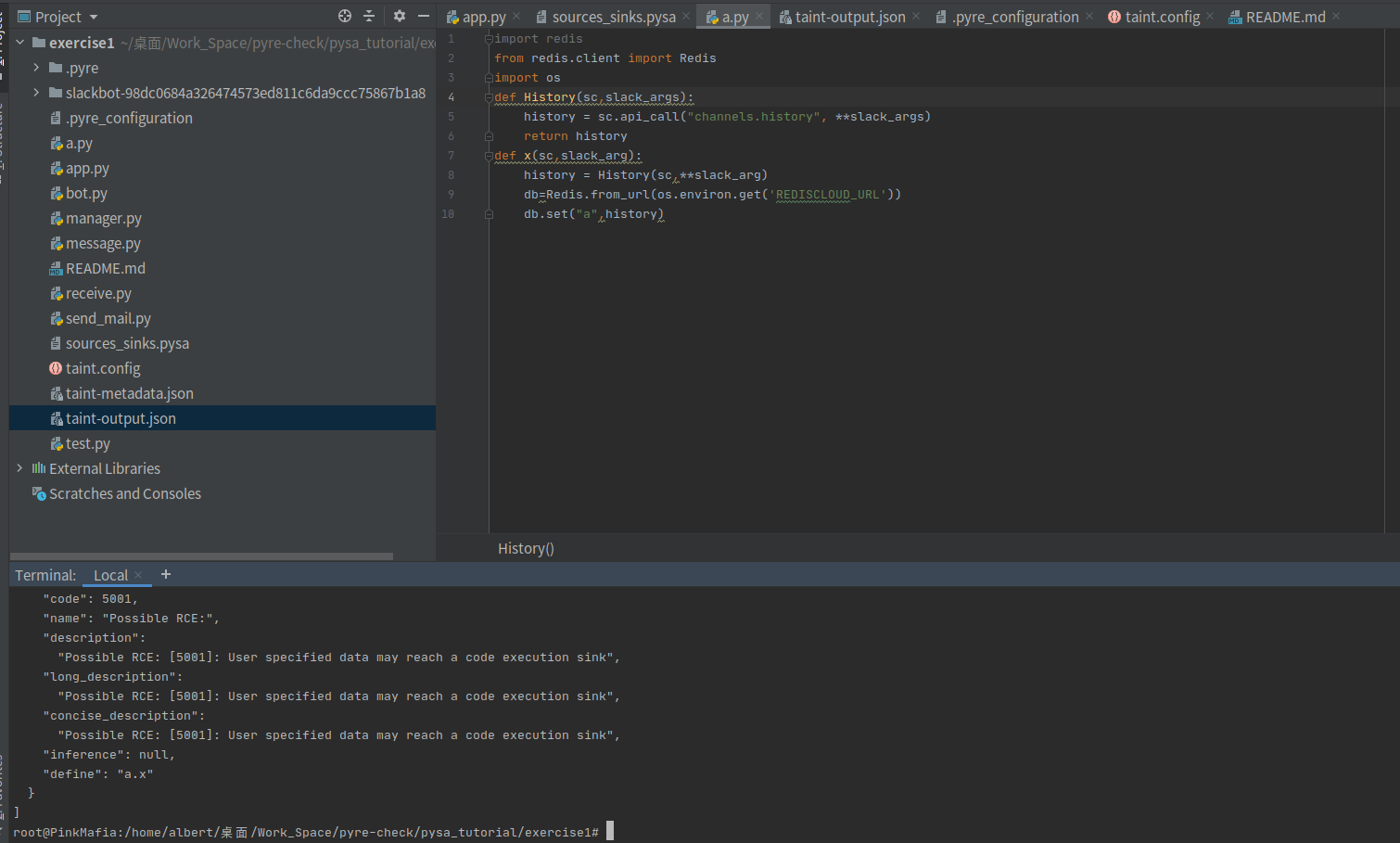1400x843 pixels.
Task: Click the Scratches and Consoles icon
Action: click(x=38, y=493)
